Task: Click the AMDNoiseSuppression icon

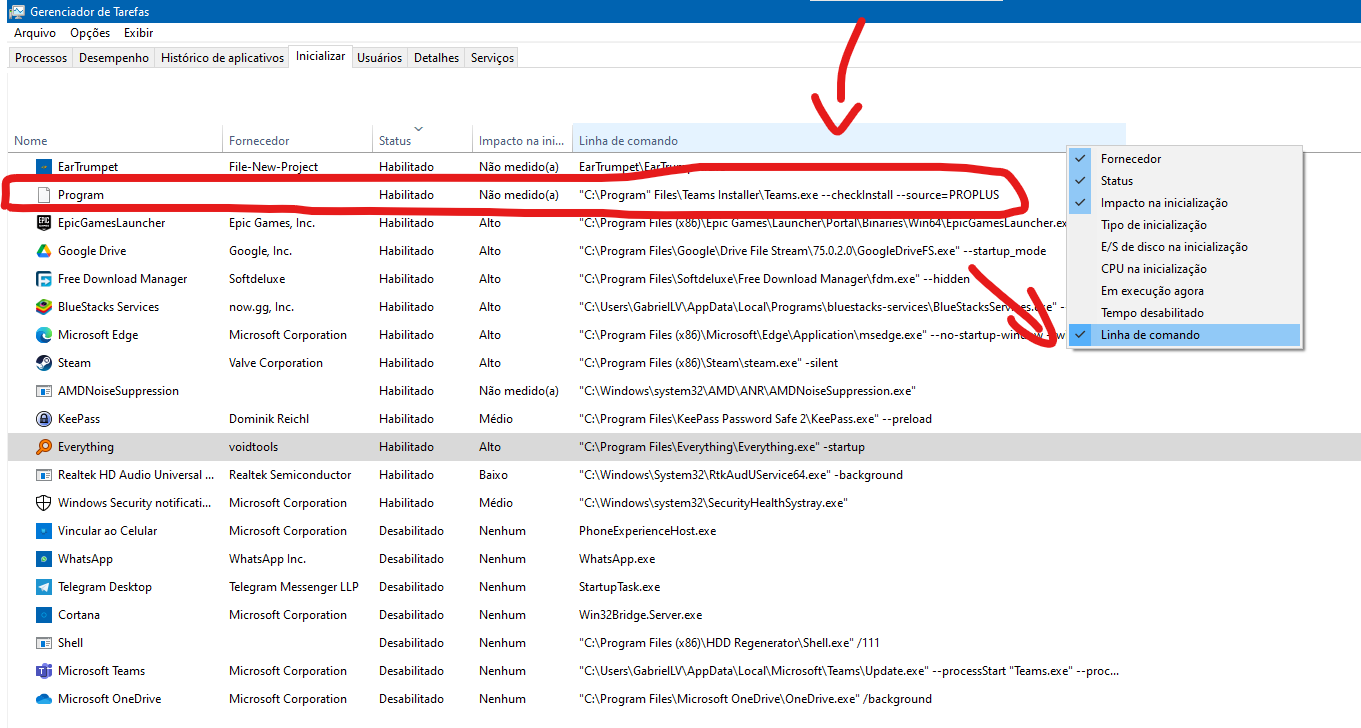Action: [x=43, y=391]
